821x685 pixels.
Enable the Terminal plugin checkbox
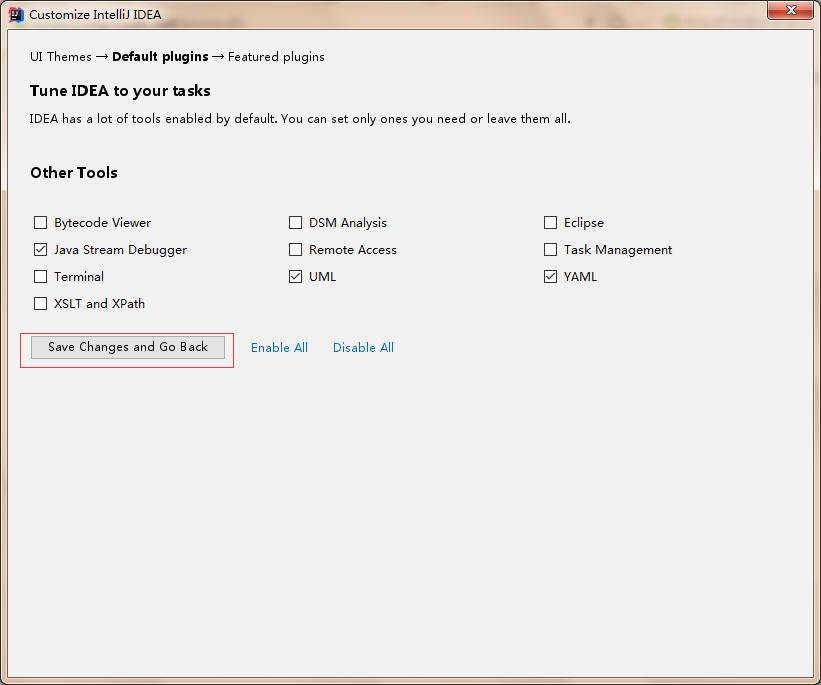coord(40,277)
